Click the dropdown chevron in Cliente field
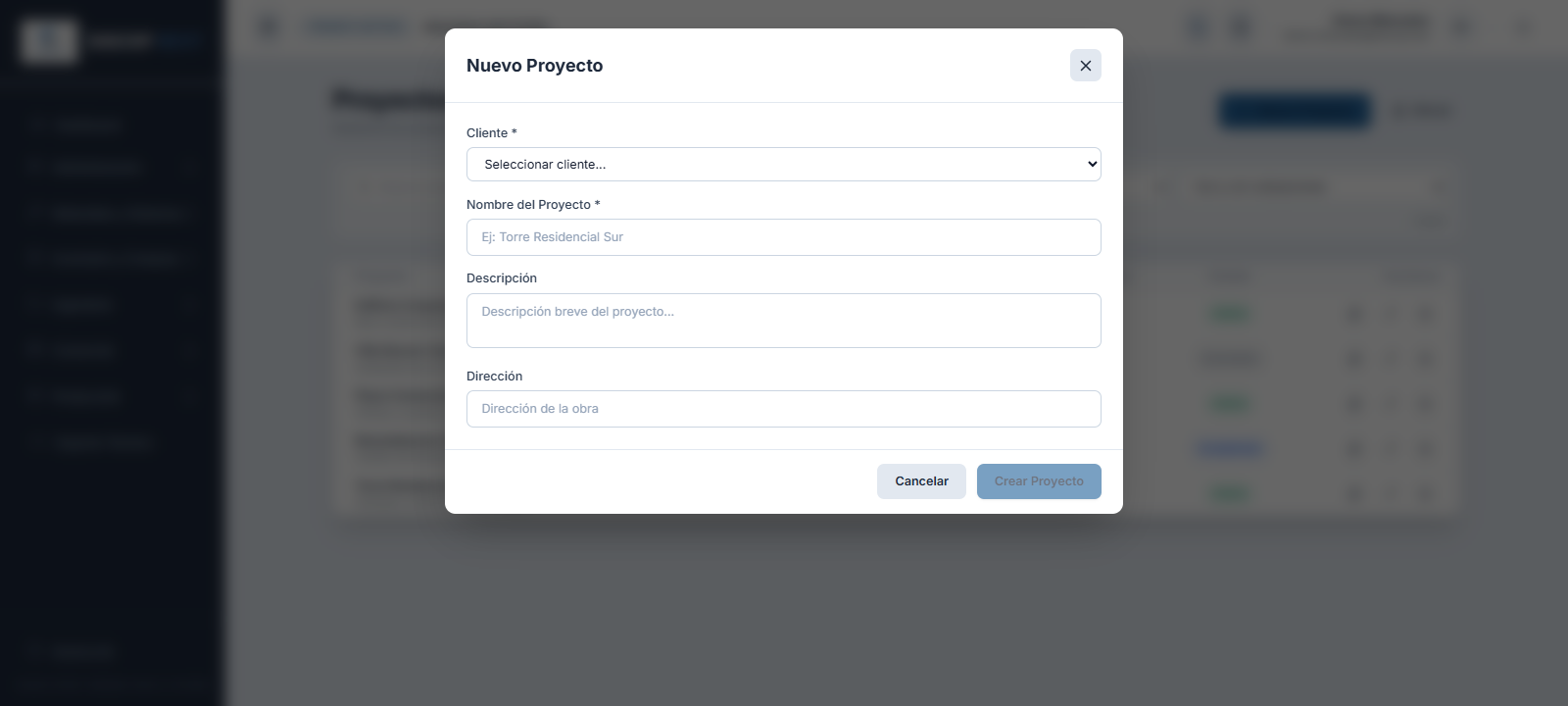The image size is (1568, 706). coord(1092,164)
